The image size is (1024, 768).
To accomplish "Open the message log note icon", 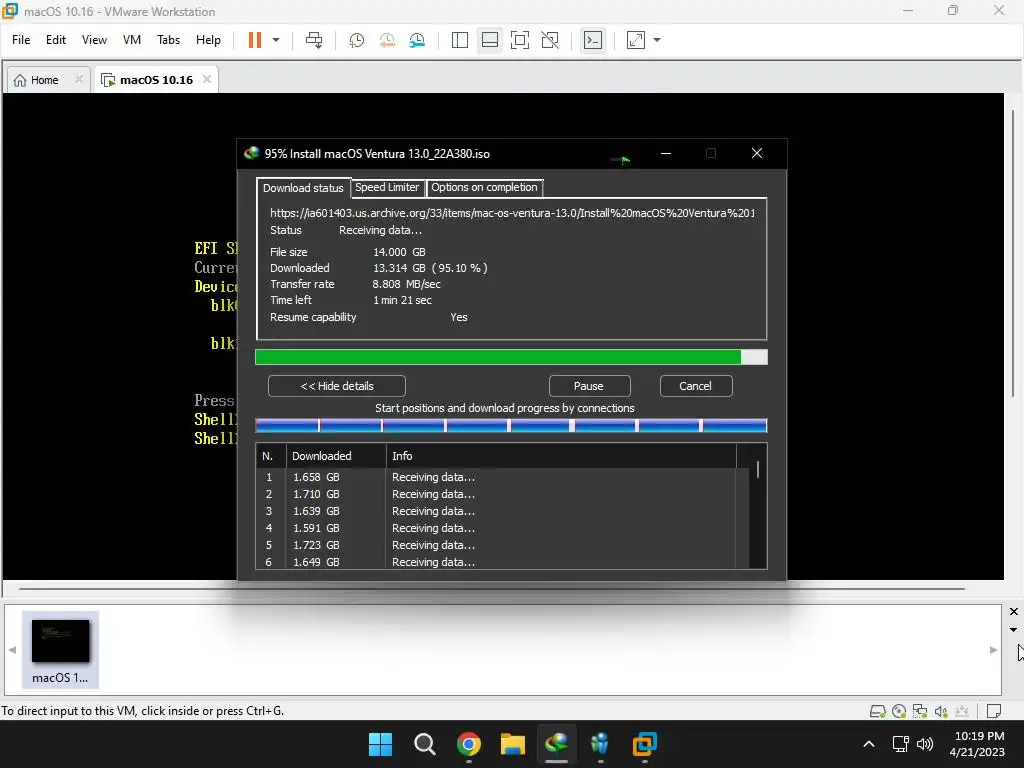I will pyautogui.click(x=994, y=711).
